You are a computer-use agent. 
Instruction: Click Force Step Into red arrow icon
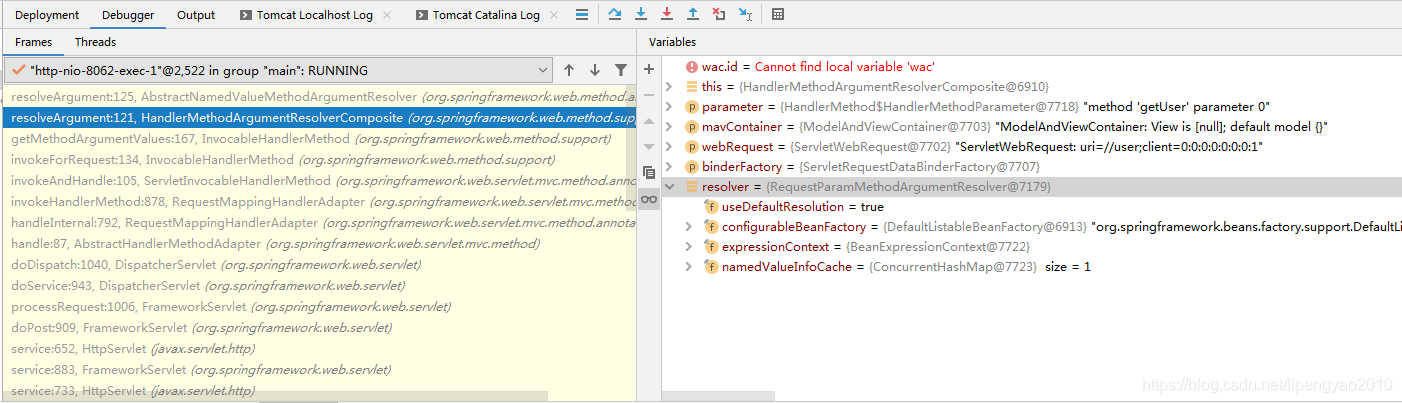(666, 14)
